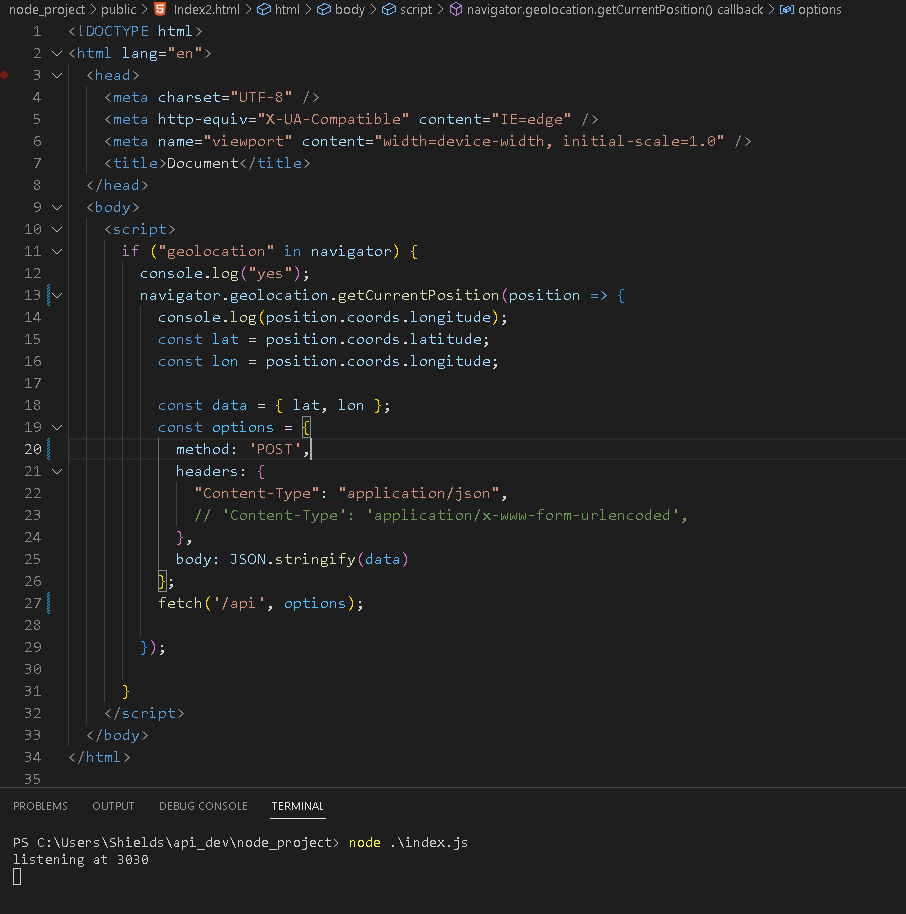Click options label at breadcrumb end
906x914 pixels.
click(819, 10)
